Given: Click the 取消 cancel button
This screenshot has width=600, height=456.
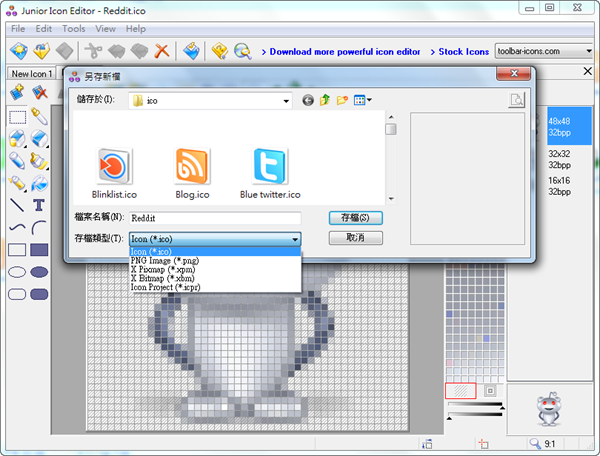Looking at the screenshot, I should coord(355,238).
